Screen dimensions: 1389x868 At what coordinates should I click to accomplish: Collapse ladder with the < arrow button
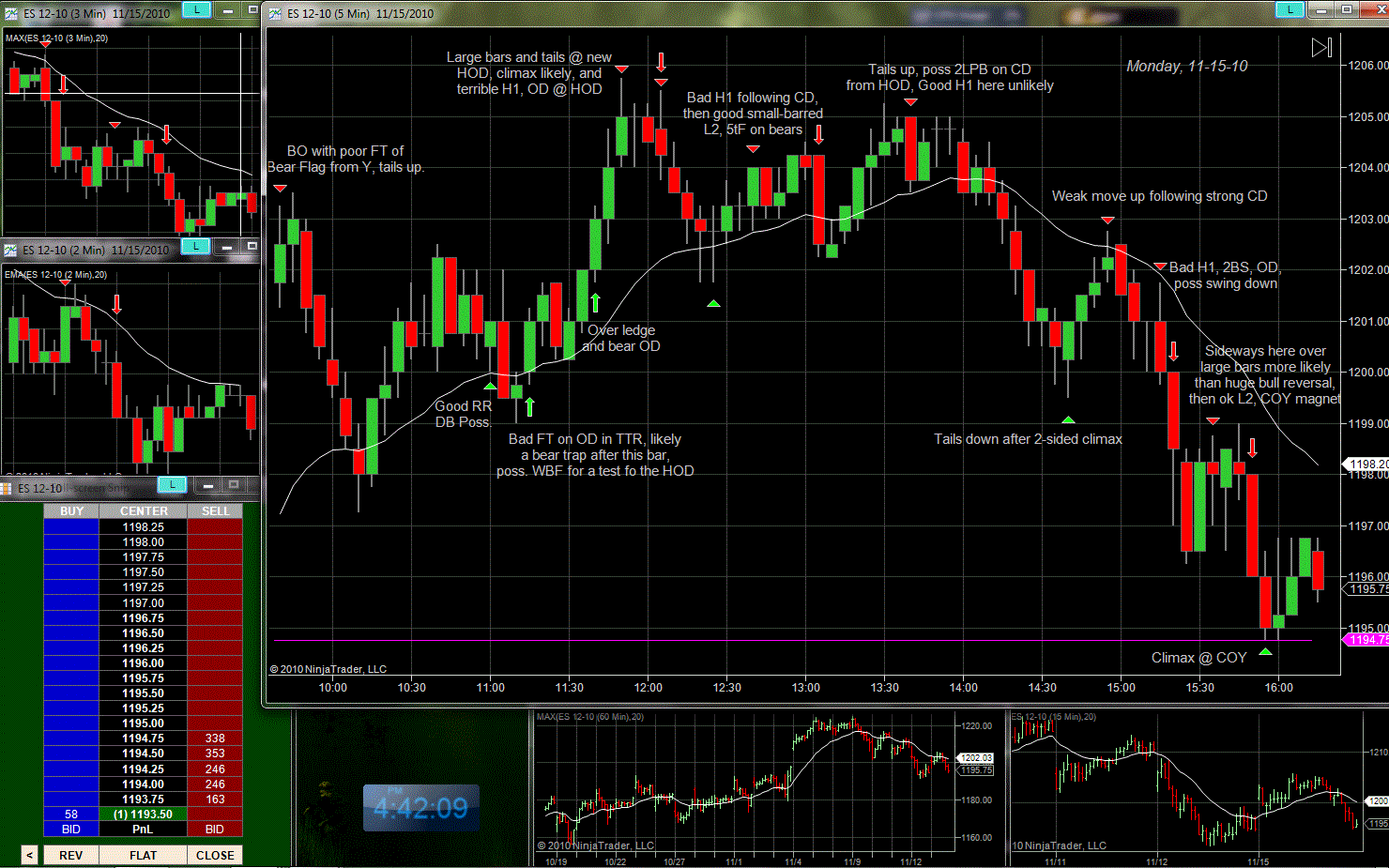(29, 855)
